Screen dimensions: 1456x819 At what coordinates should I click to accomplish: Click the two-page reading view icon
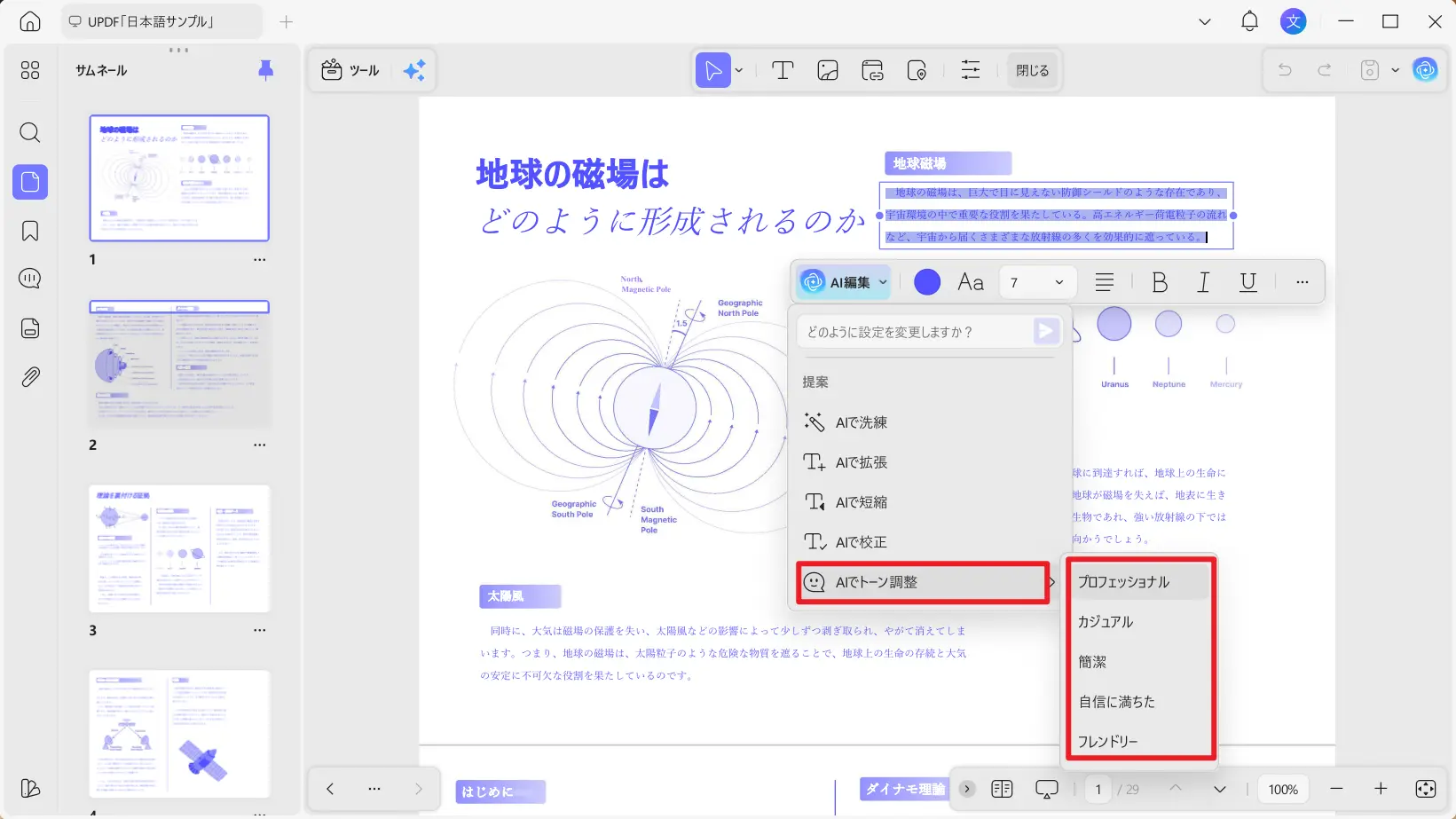(x=1003, y=788)
